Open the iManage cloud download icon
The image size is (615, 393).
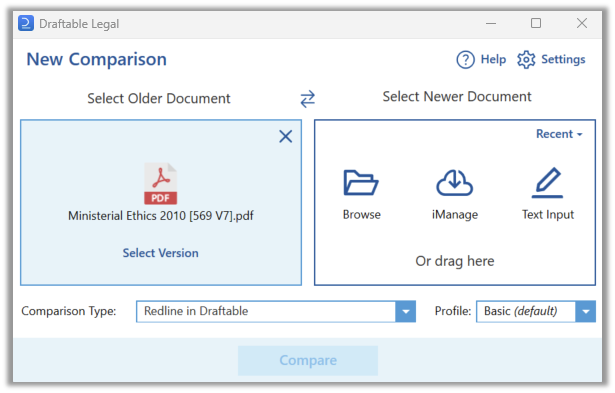pos(455,182)
